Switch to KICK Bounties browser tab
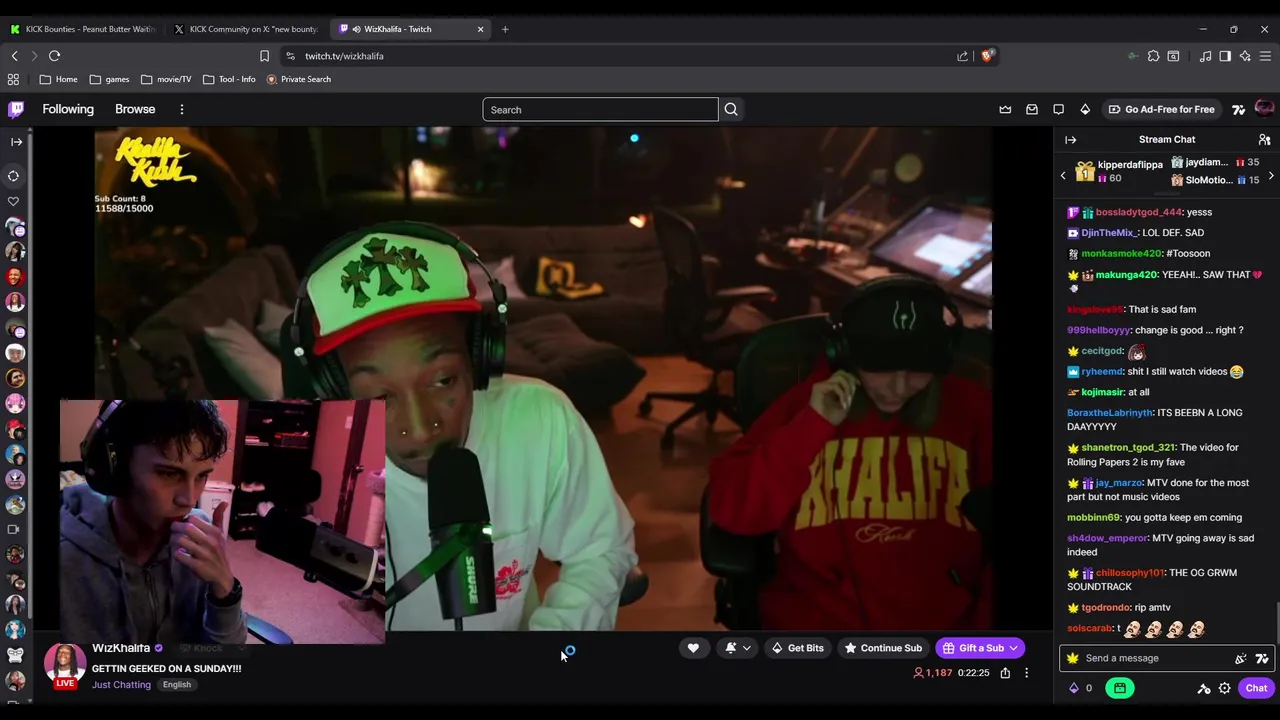This screenshot has width=1280, height=720. [x=83, y=29]
